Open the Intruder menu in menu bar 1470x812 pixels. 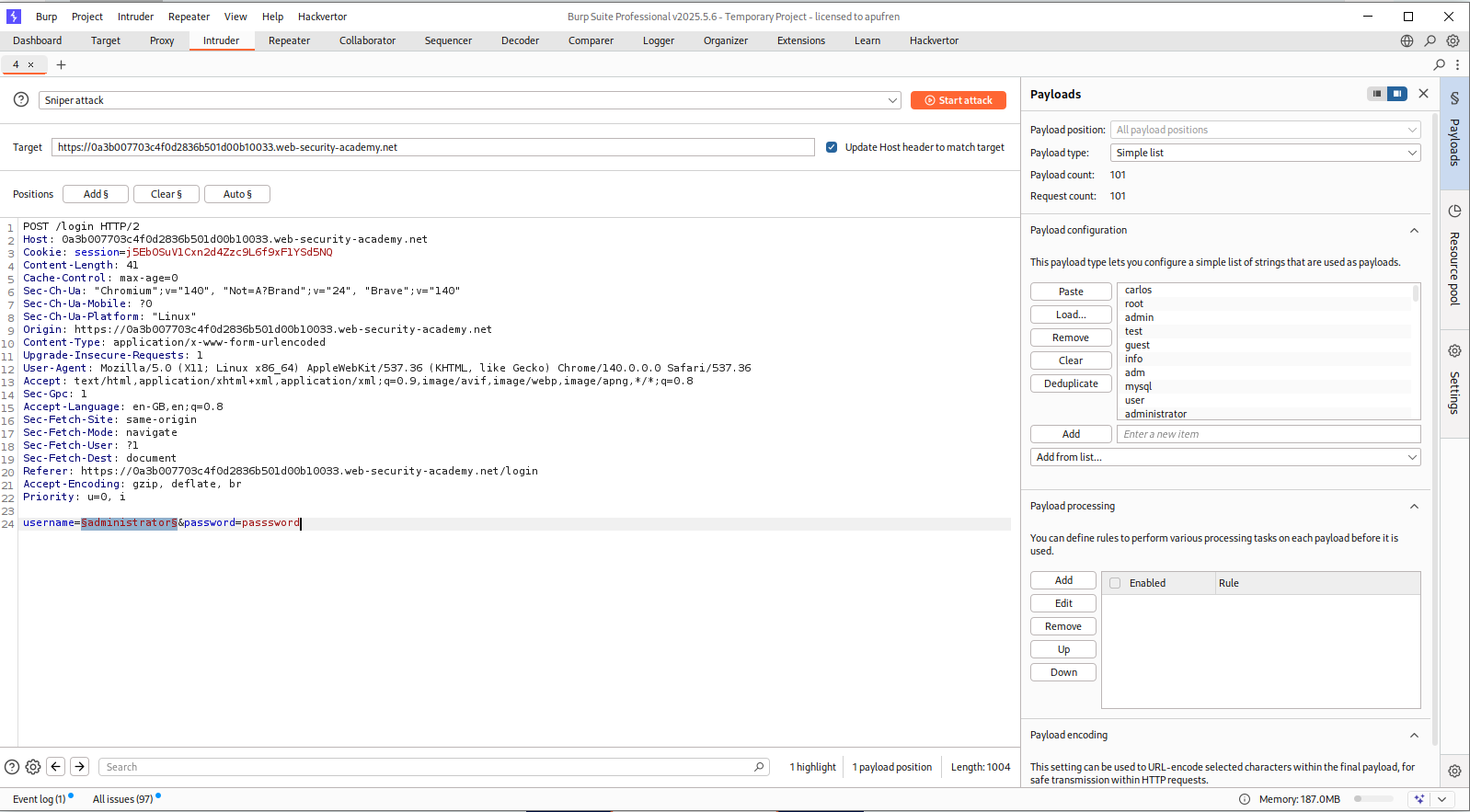point(135,17)
